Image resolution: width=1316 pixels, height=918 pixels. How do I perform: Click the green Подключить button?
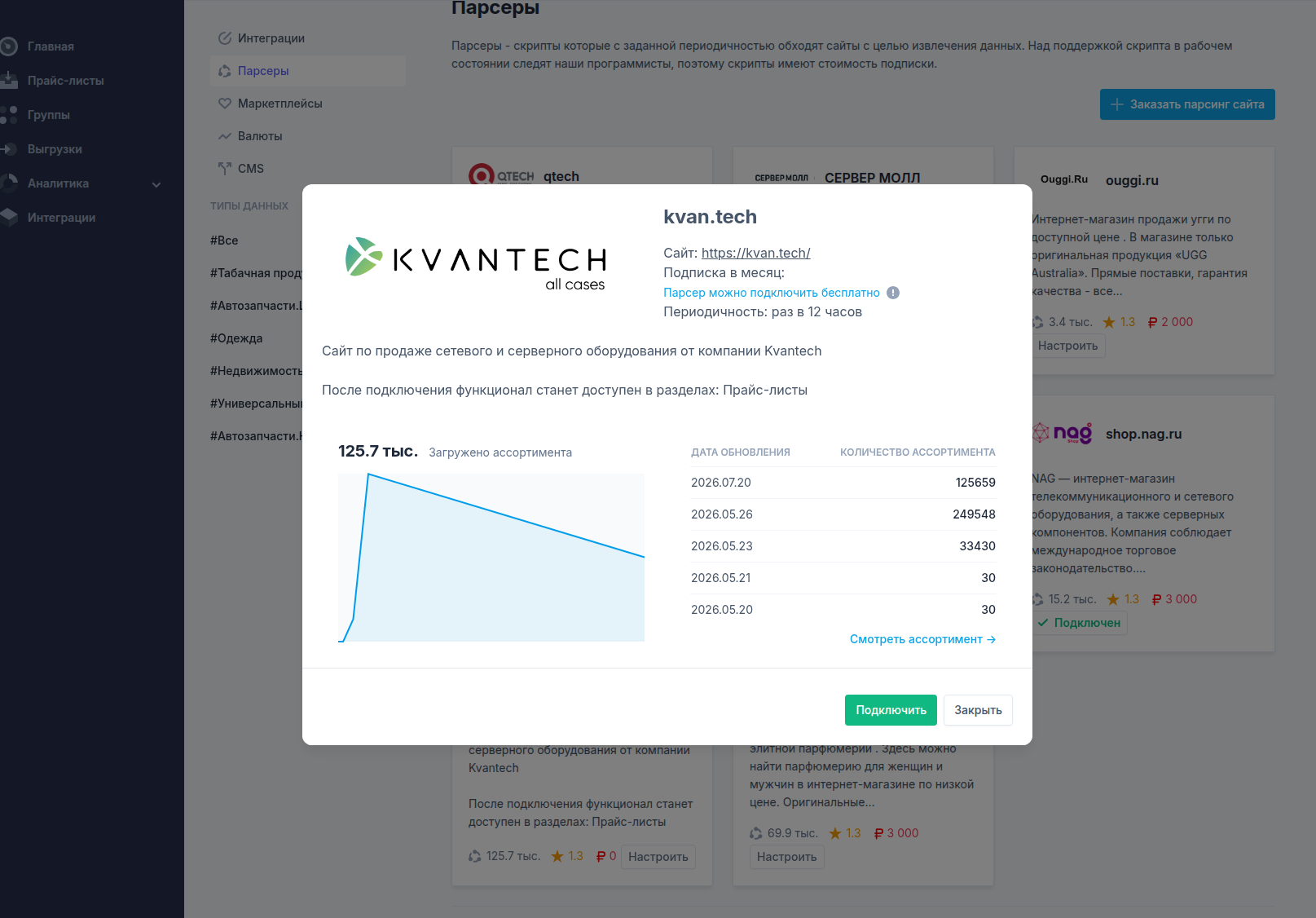(x=891, y=710)
